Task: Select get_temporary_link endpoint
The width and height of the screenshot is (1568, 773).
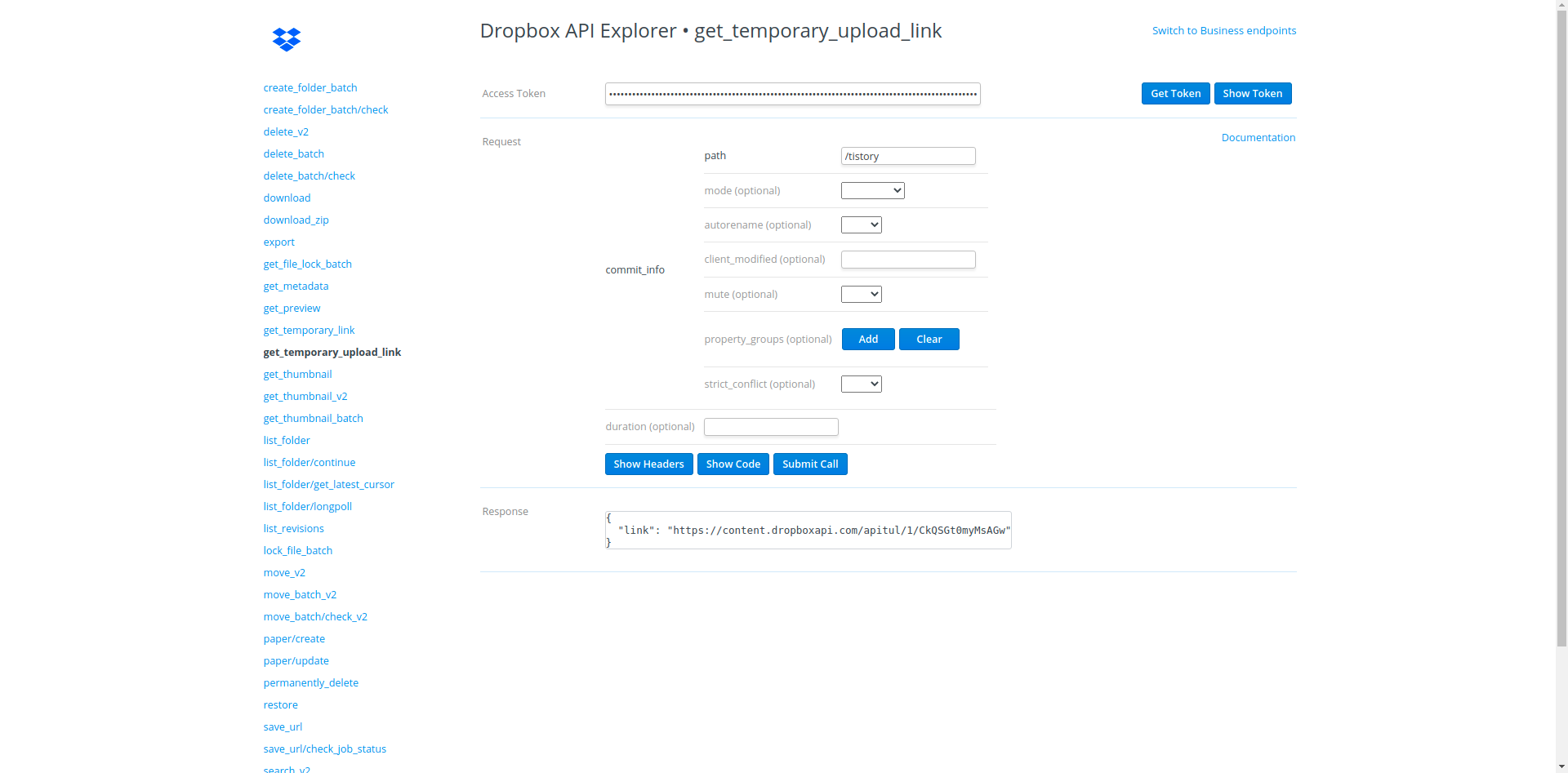Action: coord(309,330)
